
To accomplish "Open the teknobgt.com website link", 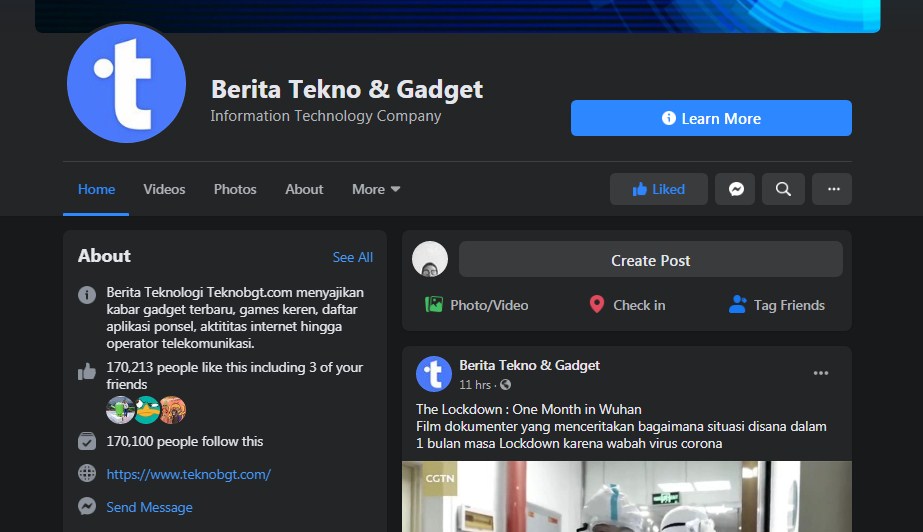I will [188, 474].
